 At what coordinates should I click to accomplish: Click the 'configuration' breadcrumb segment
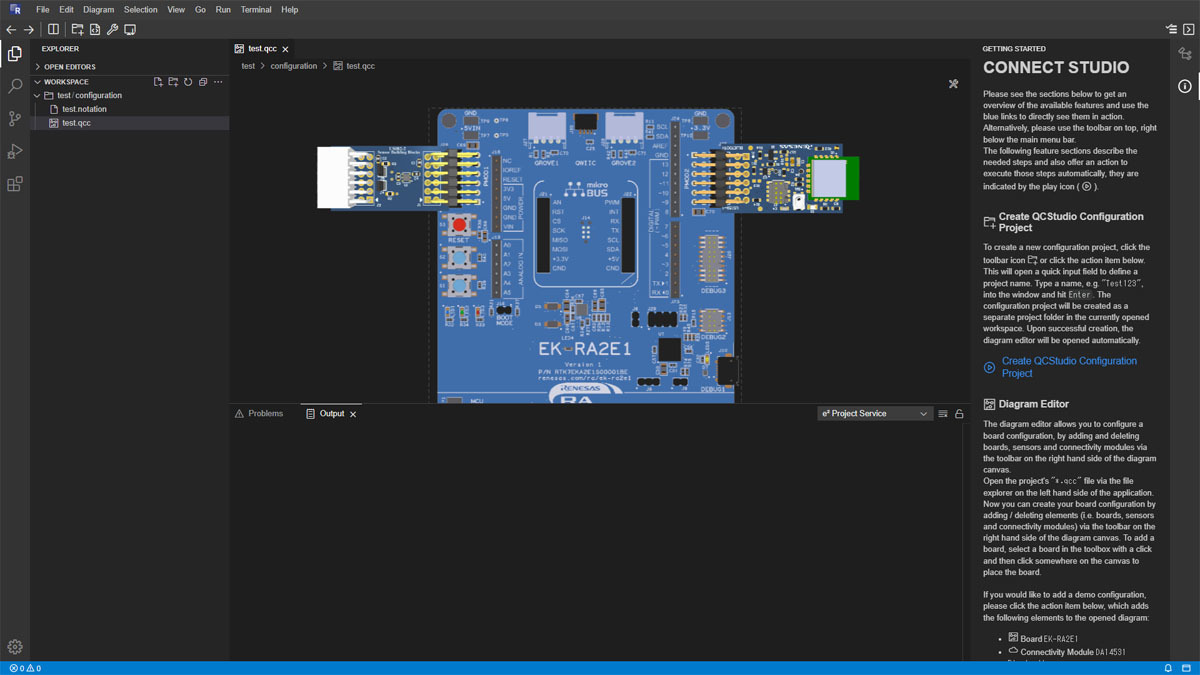[293, 66]
